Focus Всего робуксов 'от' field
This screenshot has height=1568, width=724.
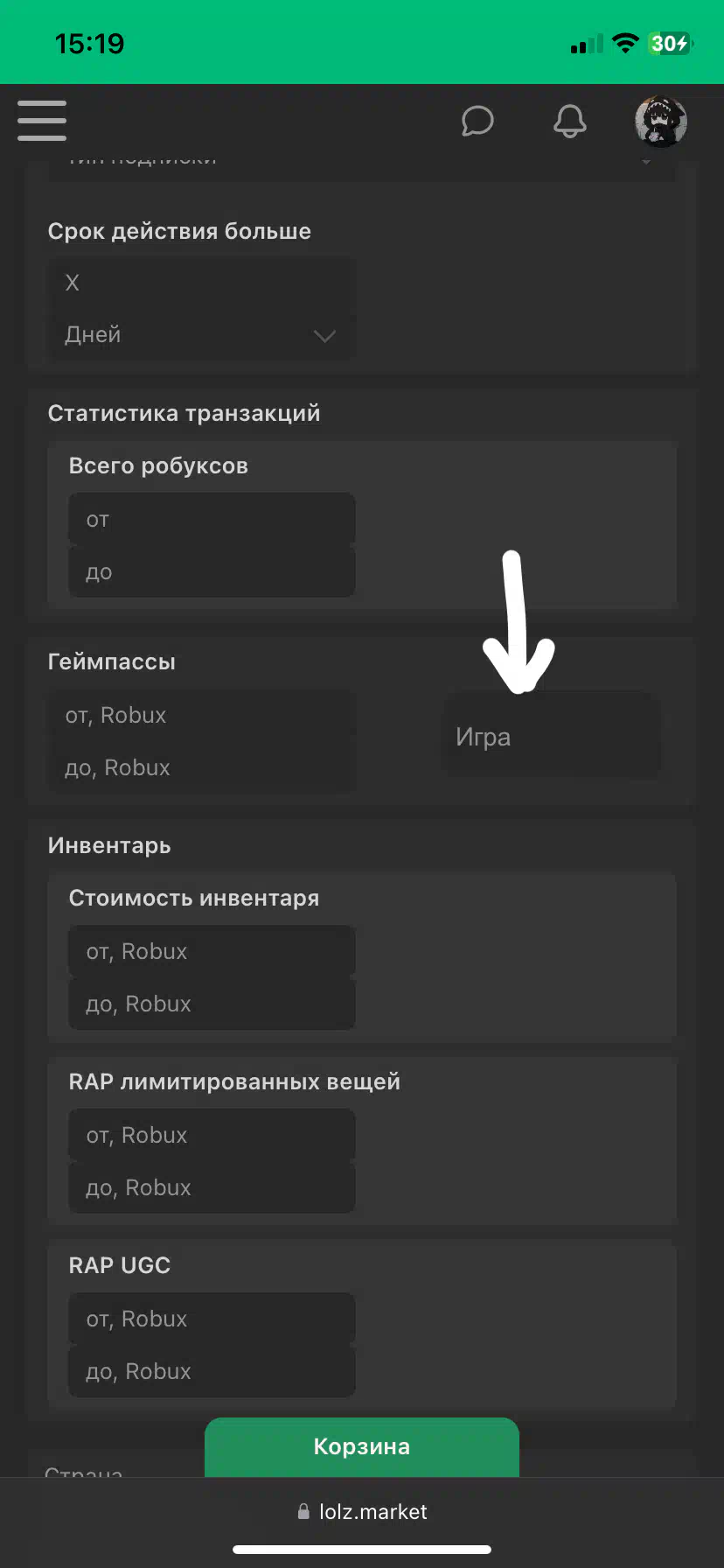212,519
